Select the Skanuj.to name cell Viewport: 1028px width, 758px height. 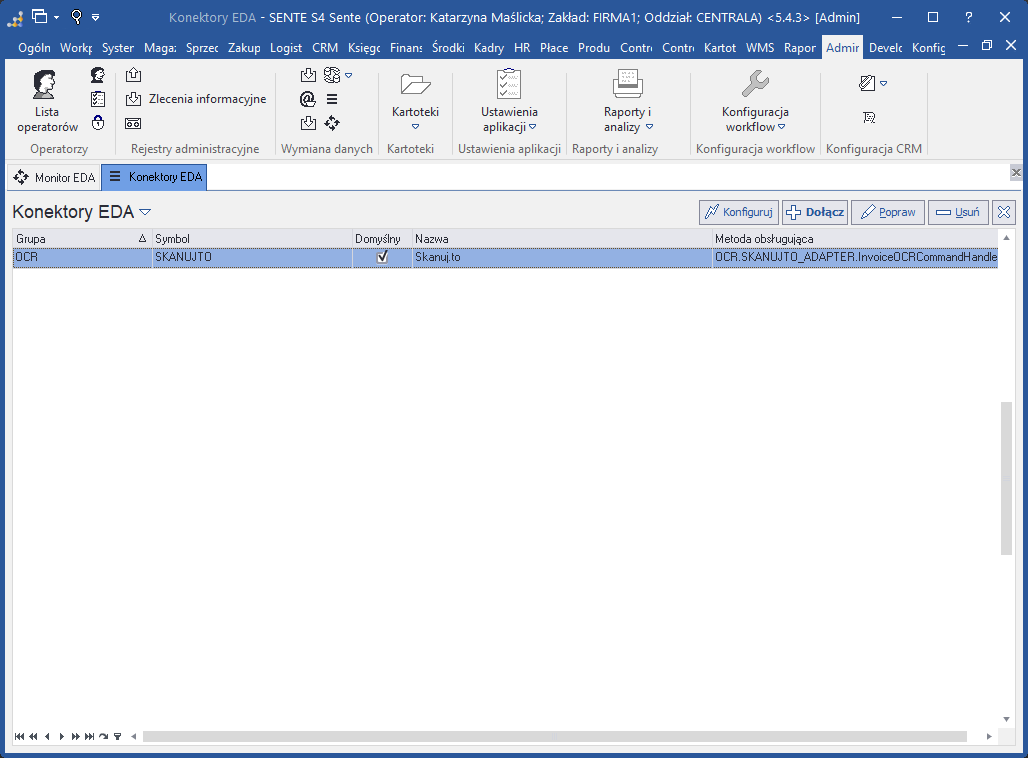pos(563,257)
